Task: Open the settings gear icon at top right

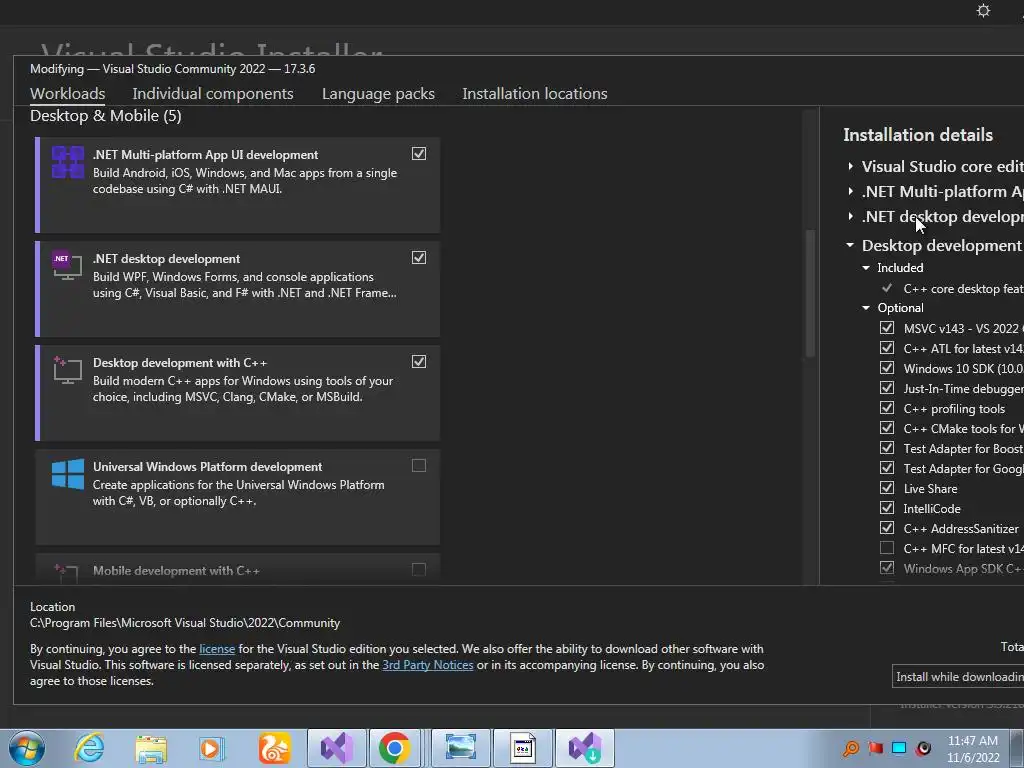Action: 984,10
